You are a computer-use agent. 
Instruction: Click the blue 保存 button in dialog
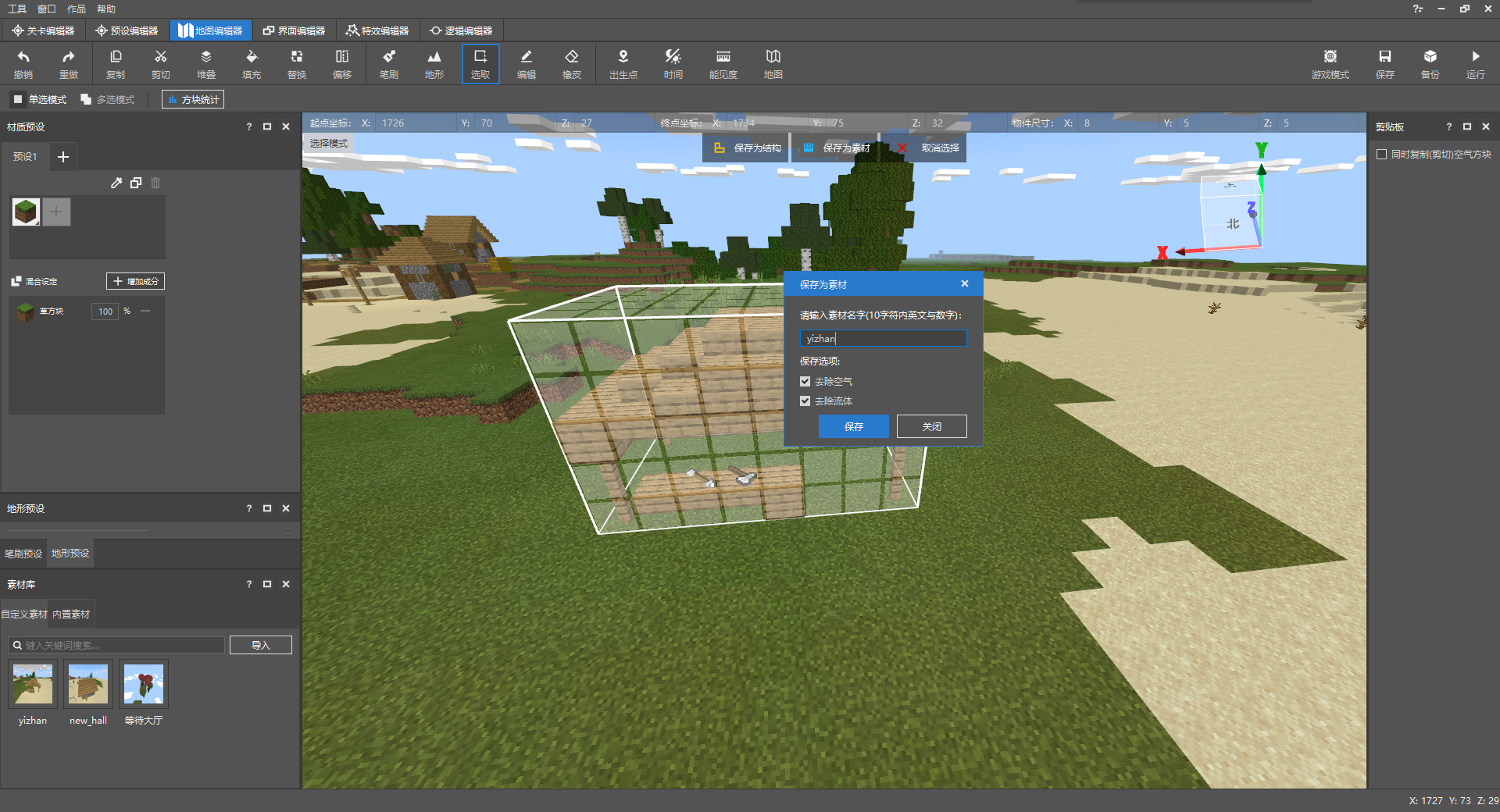click(x=853, y=426)
